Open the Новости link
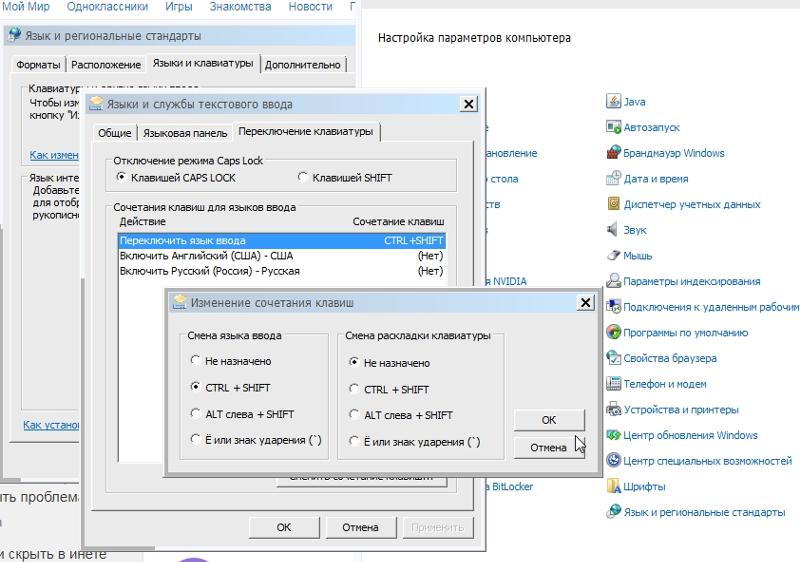This screenshot has width=800, height=562. 310,7
